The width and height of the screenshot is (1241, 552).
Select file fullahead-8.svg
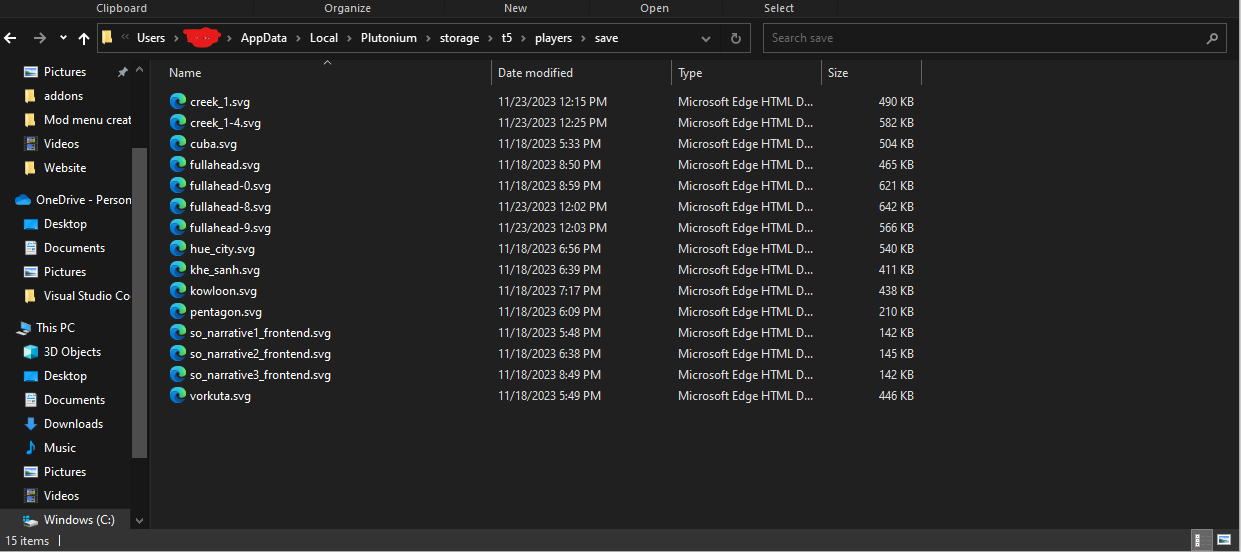[230, 206]
